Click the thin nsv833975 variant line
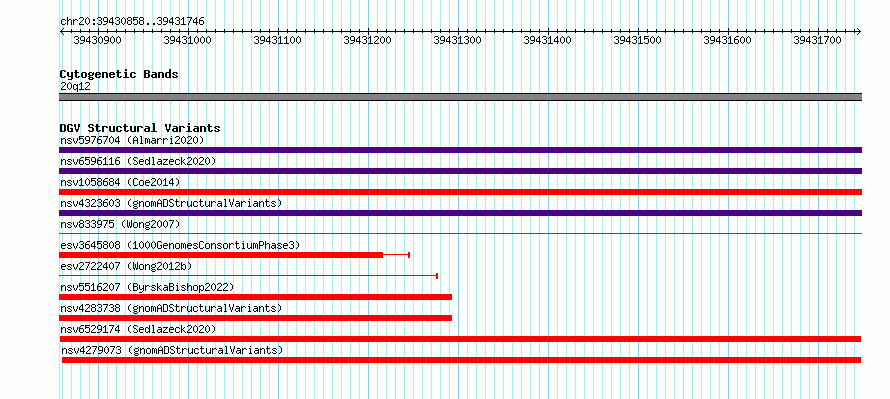This screenshot has height=399, width=890. pyautogui.click(x=460, y=233)
